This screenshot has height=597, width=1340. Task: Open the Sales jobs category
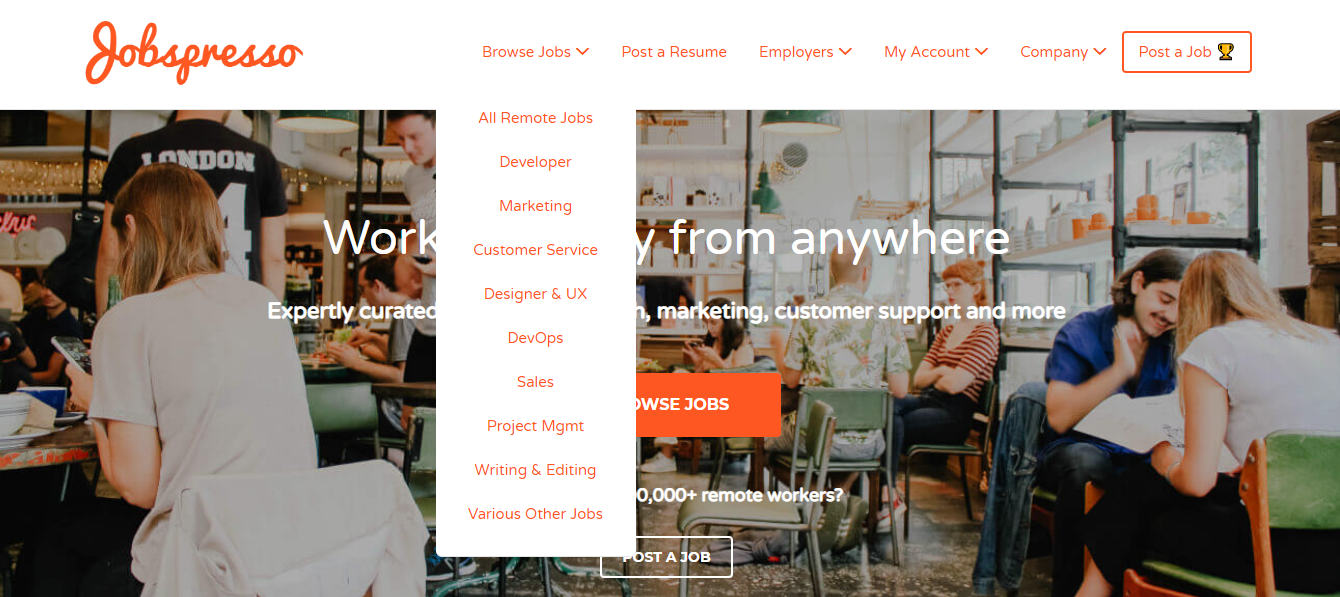pyautogui.click(x=536, y=382)
